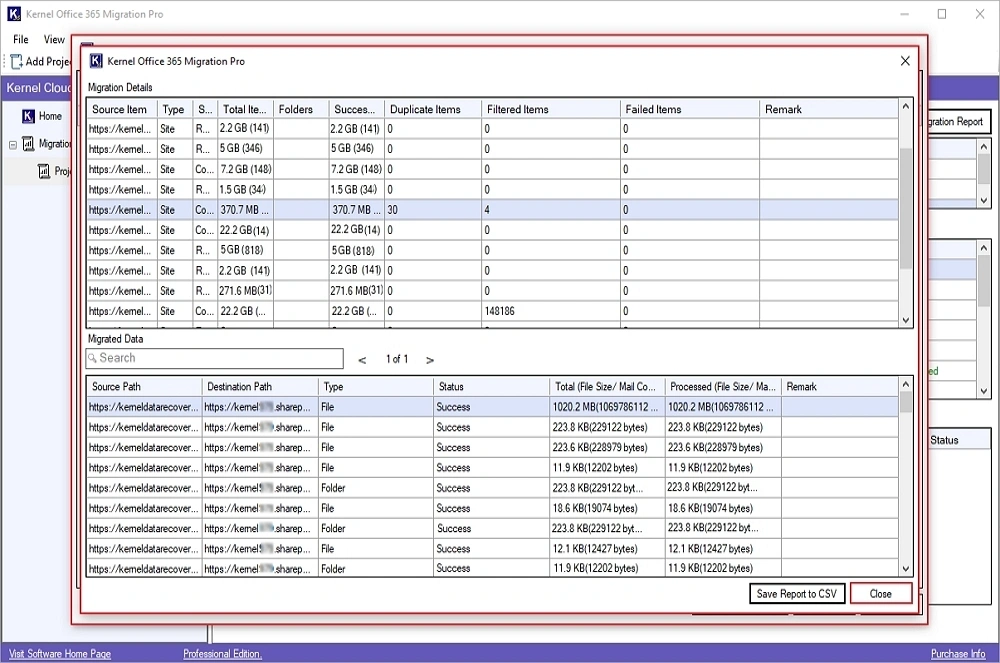Click the Kernel app icon in main title bar
The width and height of the screenshot is (1000, 663).
click(14, 15)
